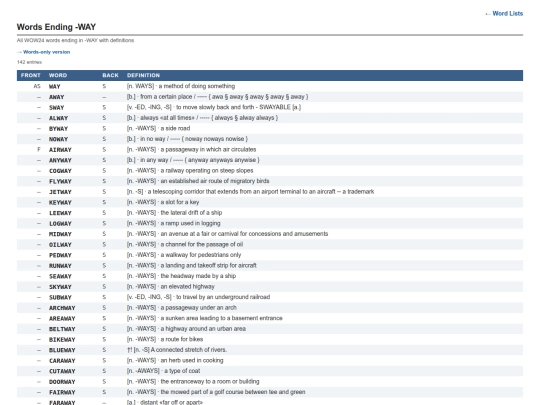Image resolution: width=540 pixels, height=405 pixels.
Task: Select the word LEEWAY
Action: tap(60, 213)
